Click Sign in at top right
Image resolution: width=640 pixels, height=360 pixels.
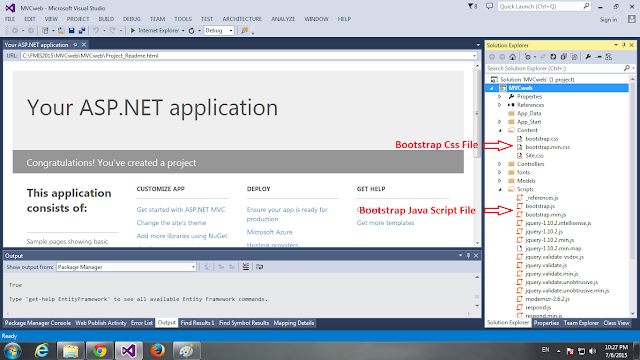pos(608,20)
